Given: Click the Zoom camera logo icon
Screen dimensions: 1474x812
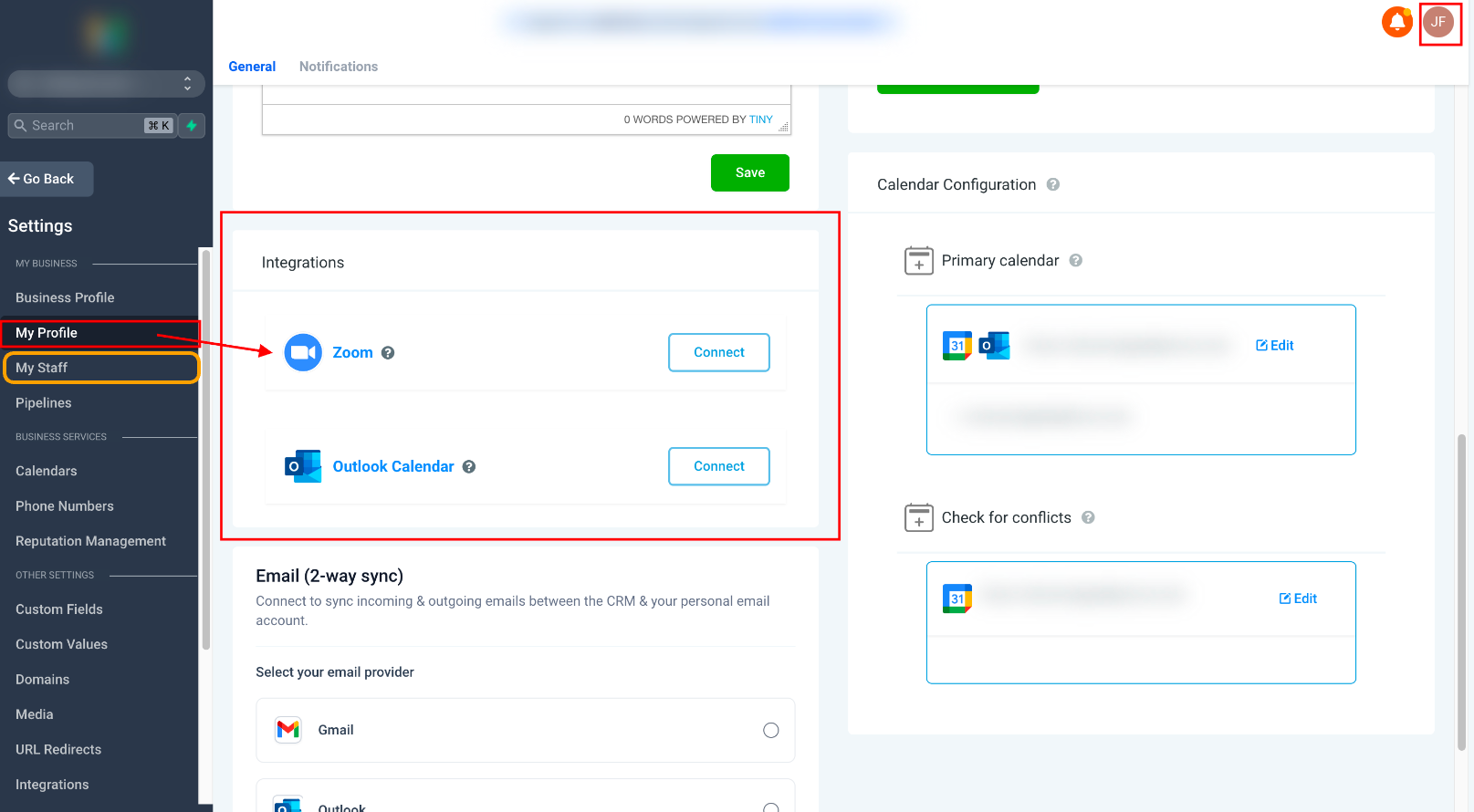Looking at the screenshot, I should click(x=303, y=352).
